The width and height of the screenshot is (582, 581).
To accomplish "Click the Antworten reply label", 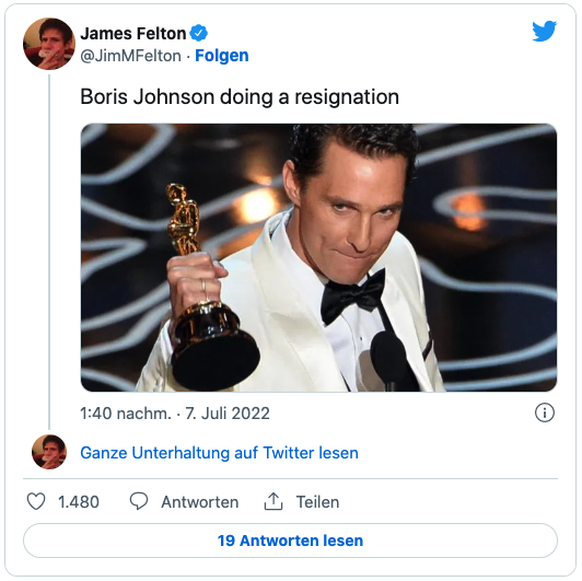I will [x=200, y=502].
